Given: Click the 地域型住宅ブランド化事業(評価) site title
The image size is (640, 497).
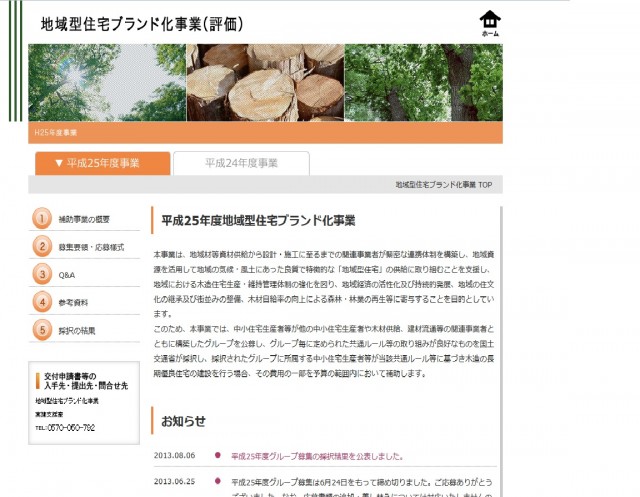Looking at the screenshot, I should pyautogui.click(x=141, y=24).
